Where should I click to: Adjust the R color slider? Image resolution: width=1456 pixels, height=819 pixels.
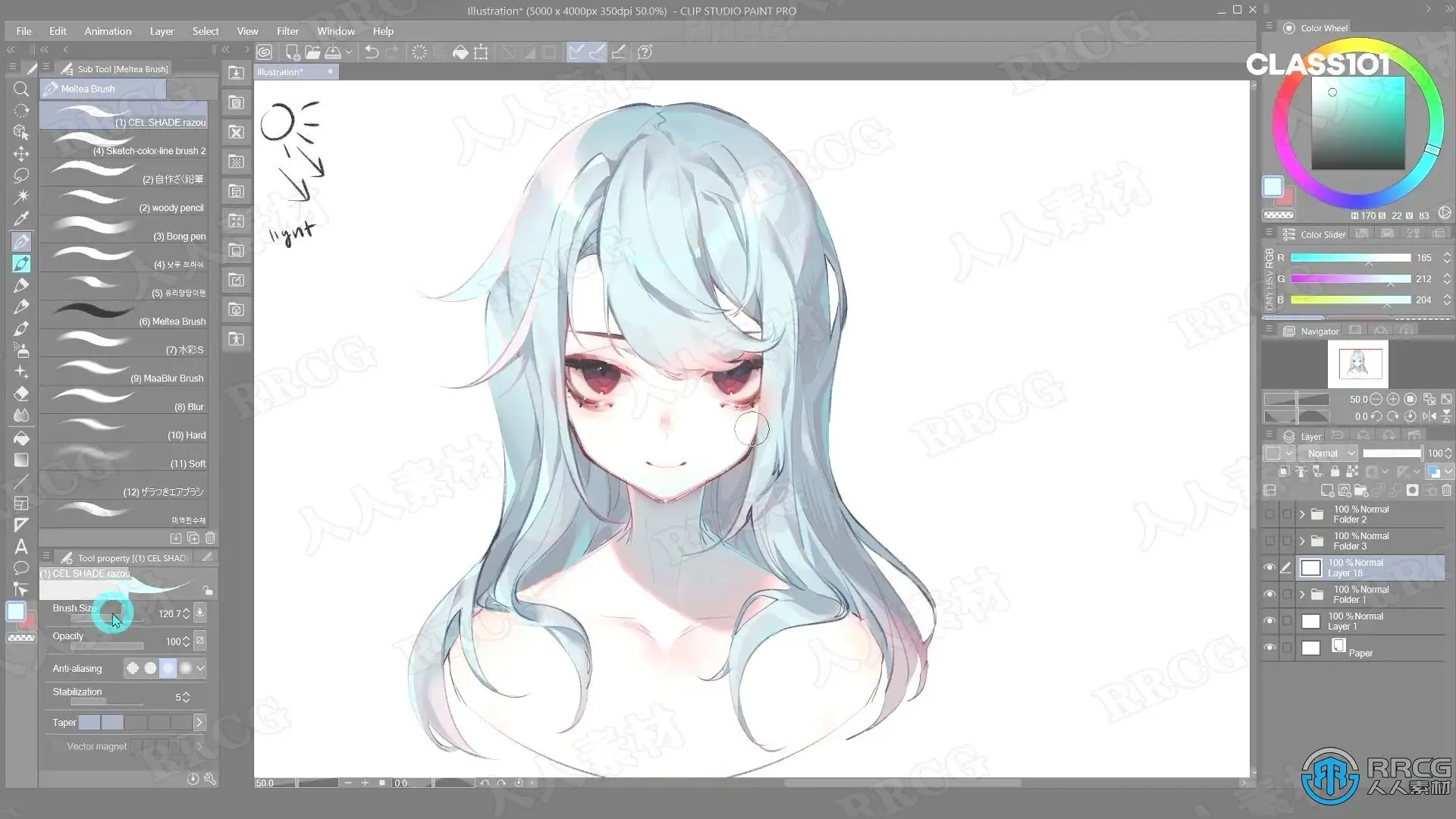point(1351,258)
